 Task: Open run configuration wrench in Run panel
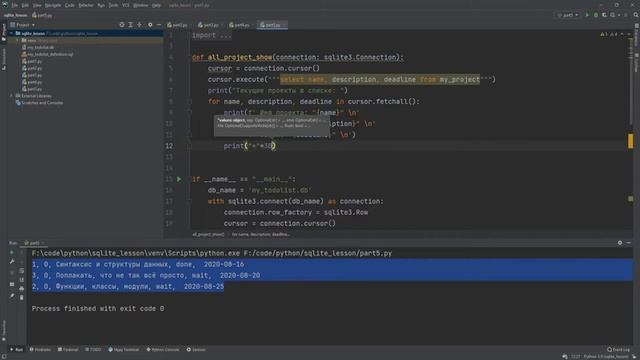[x=12, y=262]
